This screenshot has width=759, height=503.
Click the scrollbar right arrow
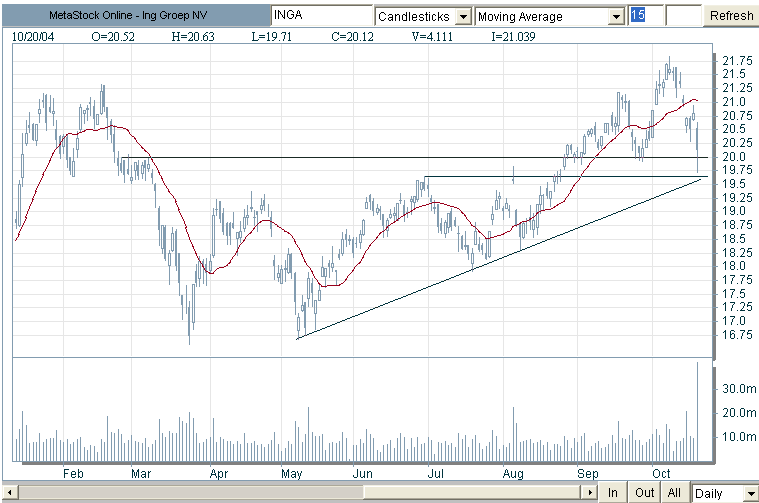590,493
